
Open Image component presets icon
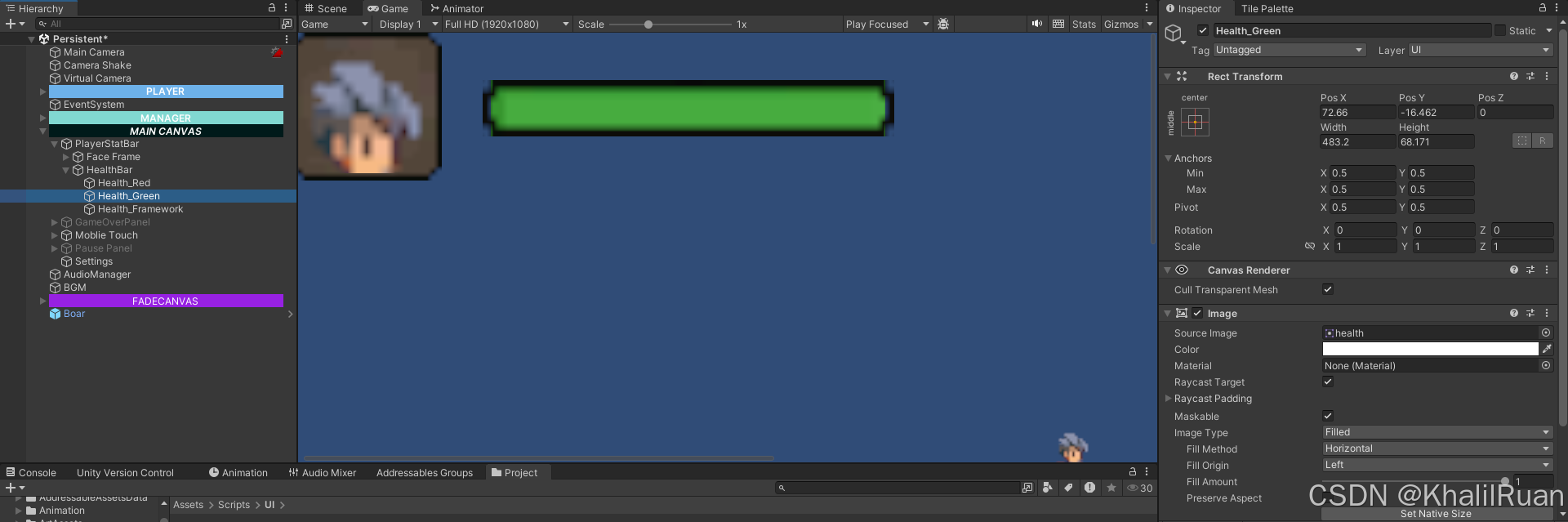tap(1530, 313)
